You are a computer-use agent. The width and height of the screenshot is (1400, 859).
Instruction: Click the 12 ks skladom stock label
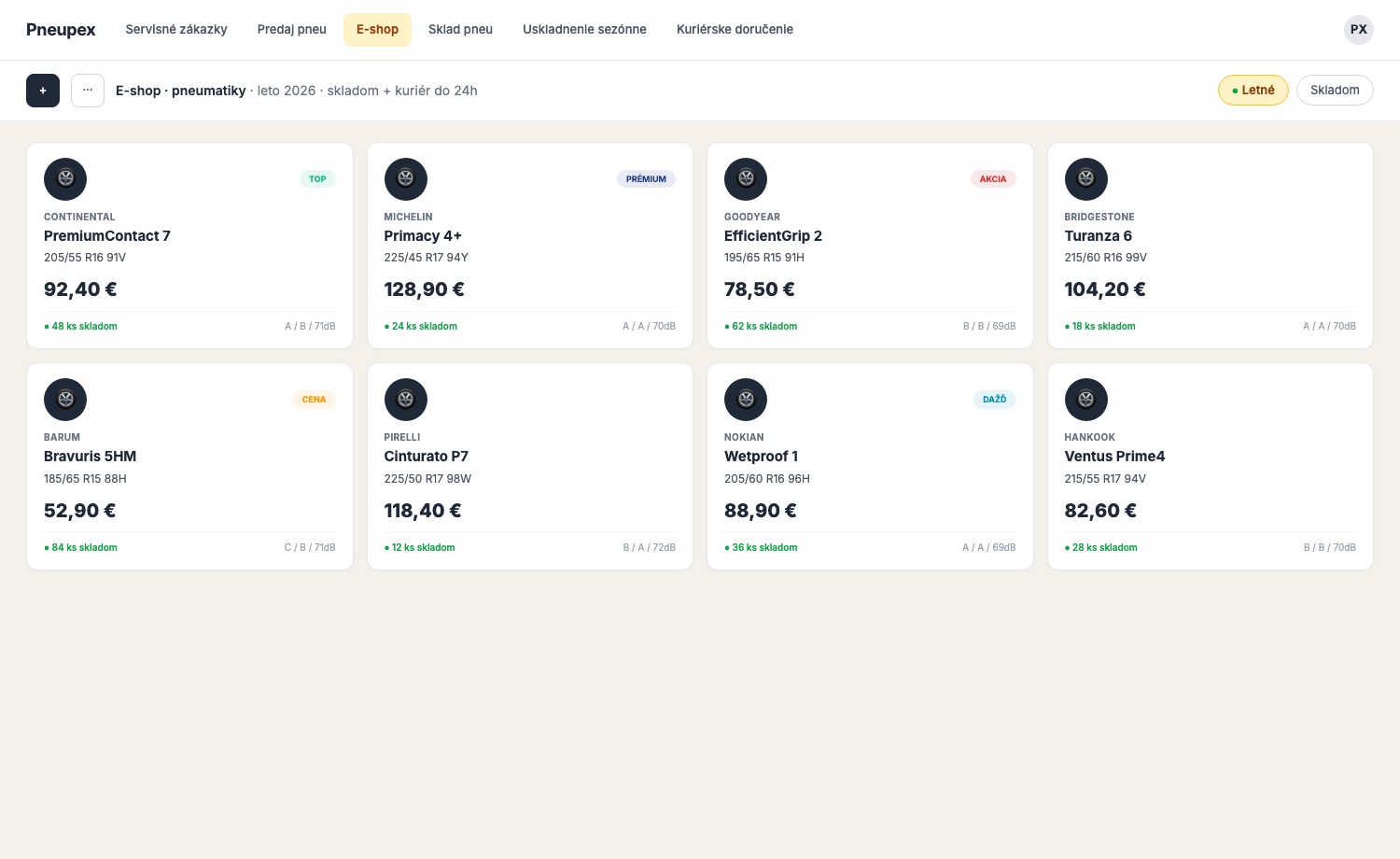point(420,548)
